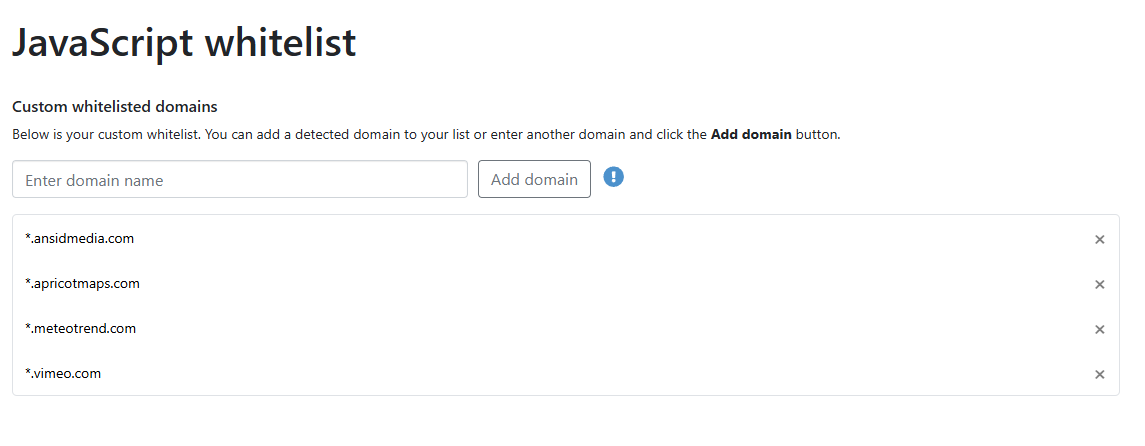
Task: Click the Custom whitelisted domains subheading
Action: [114, 106]
